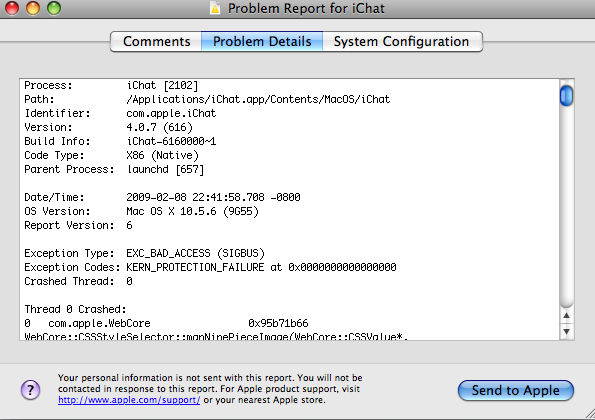Click the date 2009-02-08 22:41:58.708 -0800

tap(213, 197)
